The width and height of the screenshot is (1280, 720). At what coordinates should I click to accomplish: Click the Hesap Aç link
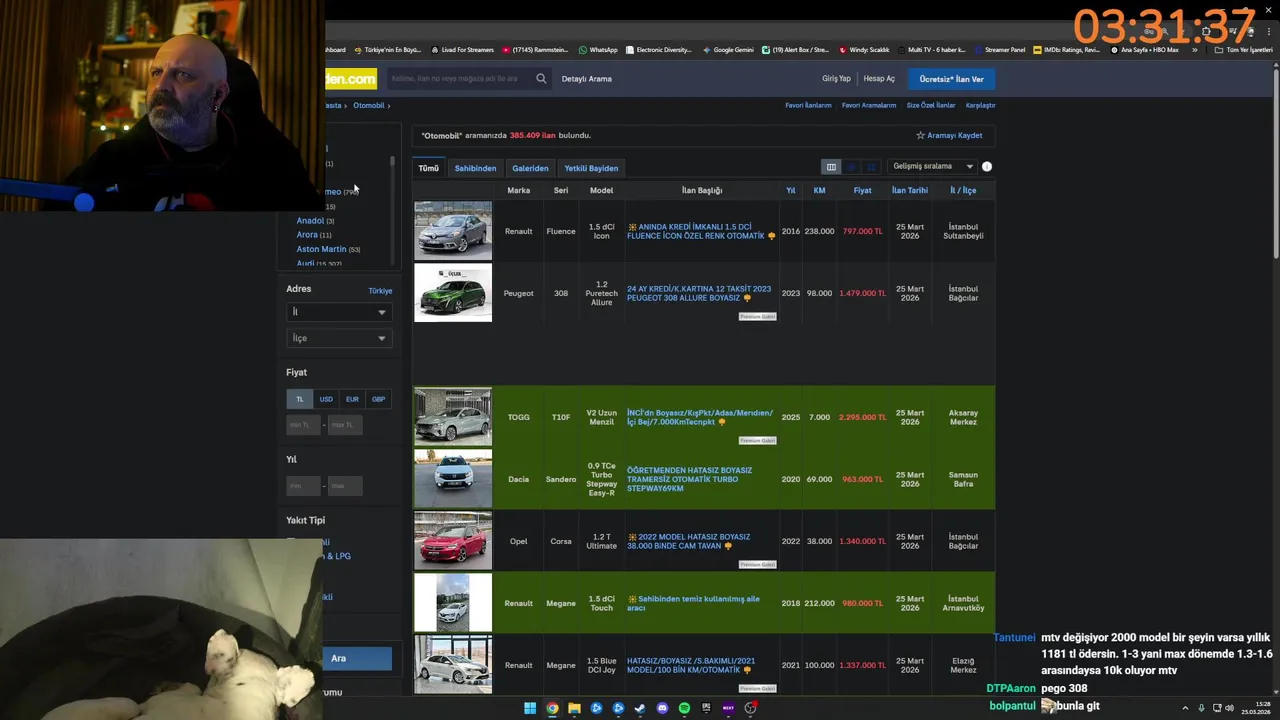[x=879, y=79]
